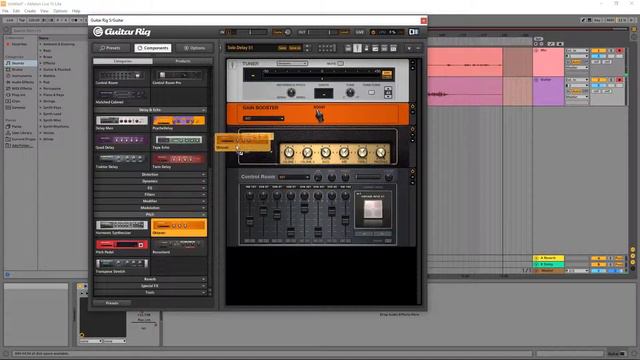Screen dimensions: 640x360
Task: Click the Guitar Rig logo
Action: point(122,32)
